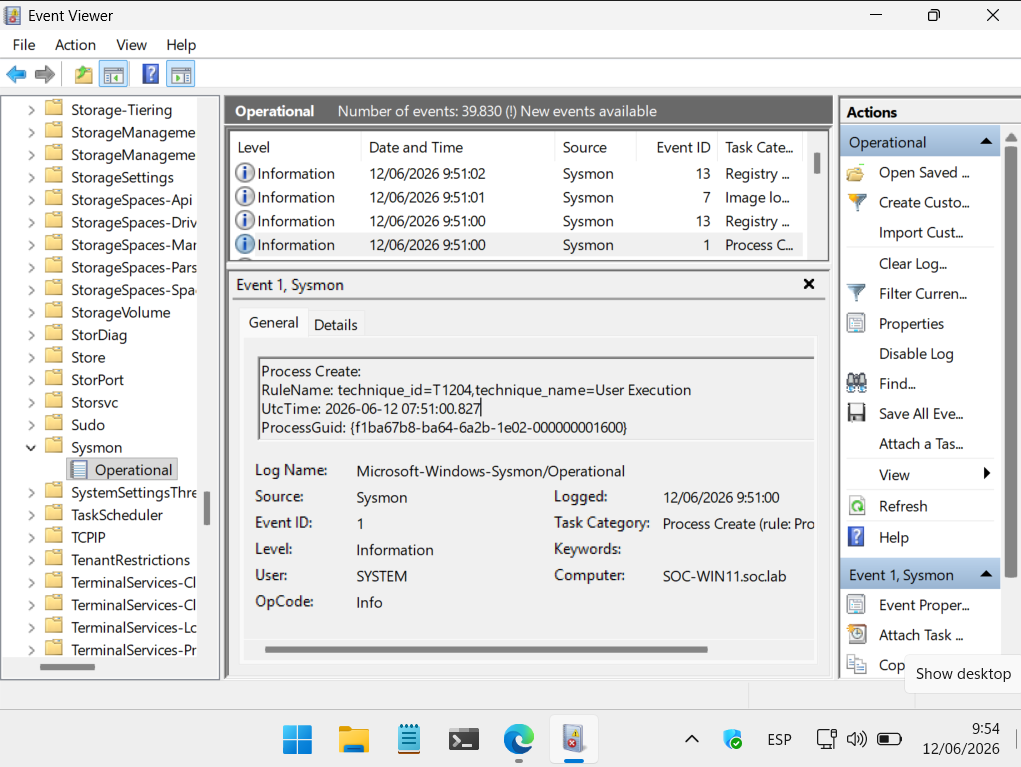Click Import Custom View action
The height and width of the screenshot is (767, 1021).
pyautogui.click(x=921, y=232)
